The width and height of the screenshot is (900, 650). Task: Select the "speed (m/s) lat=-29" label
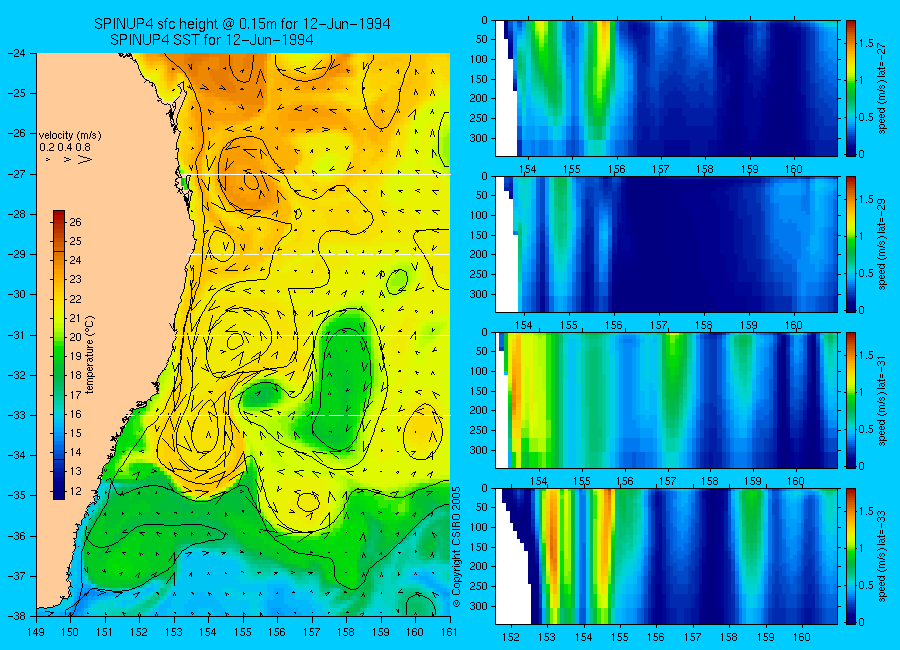(x=882, y=244)
